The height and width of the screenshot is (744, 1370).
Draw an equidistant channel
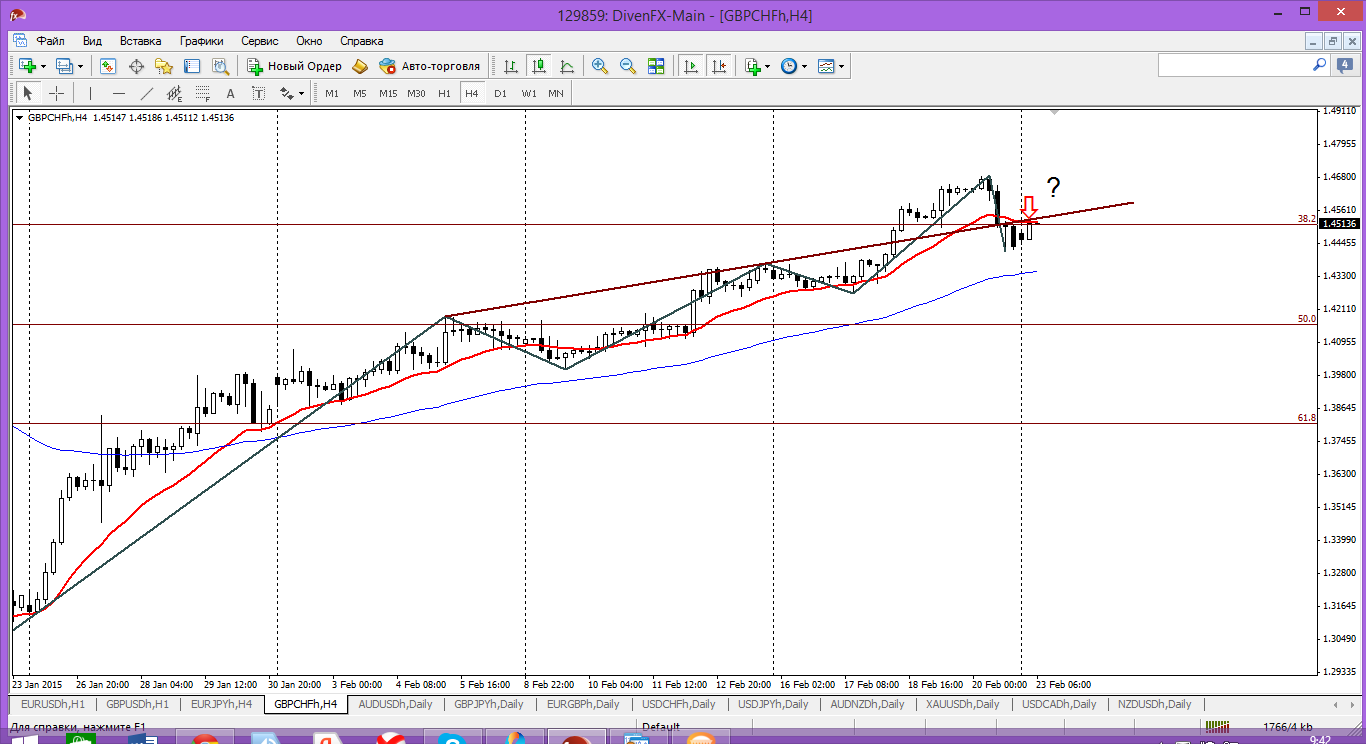[175, 93]
